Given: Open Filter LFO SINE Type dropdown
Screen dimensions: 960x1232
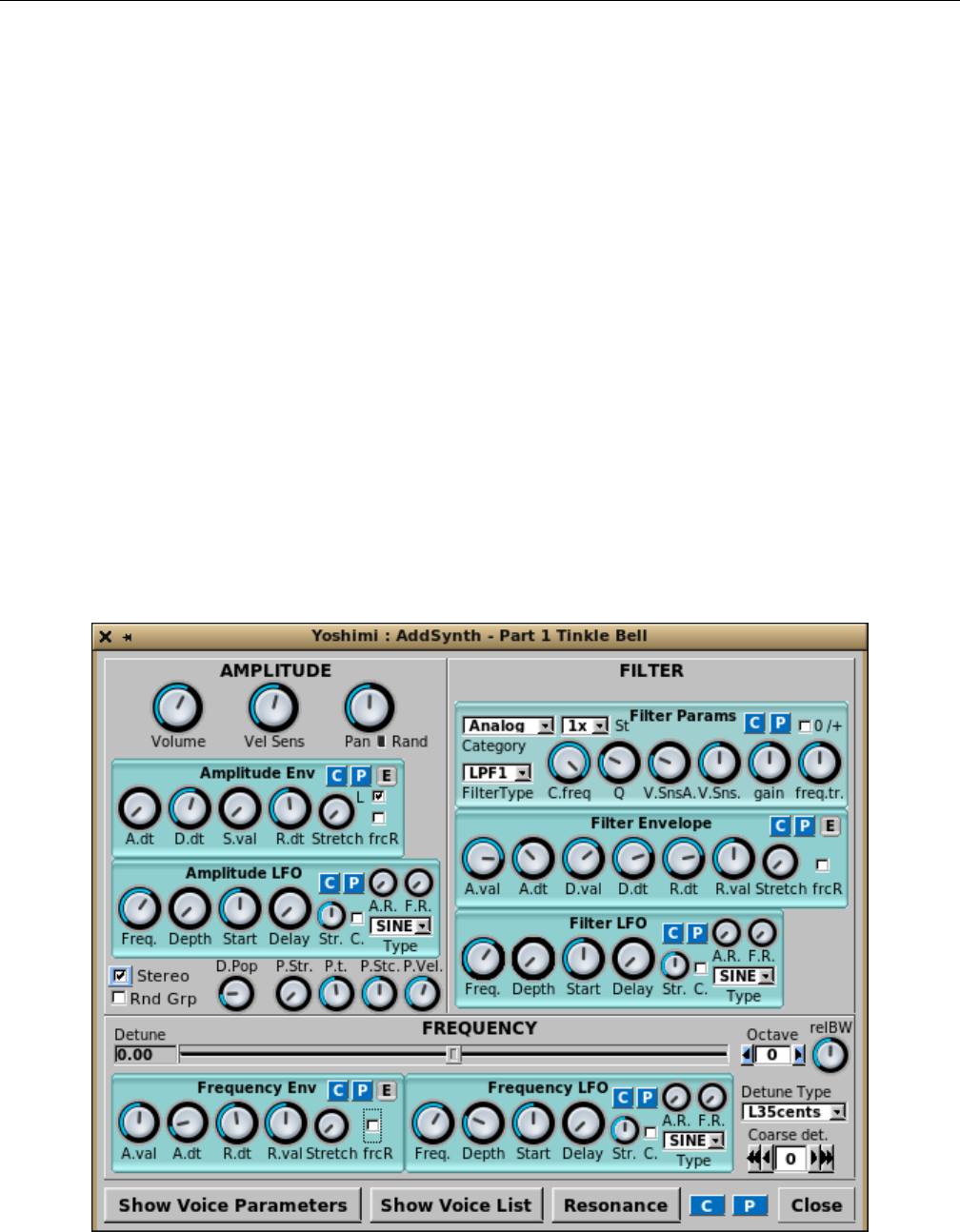Looking at the screenshot, I should point(744,976).
